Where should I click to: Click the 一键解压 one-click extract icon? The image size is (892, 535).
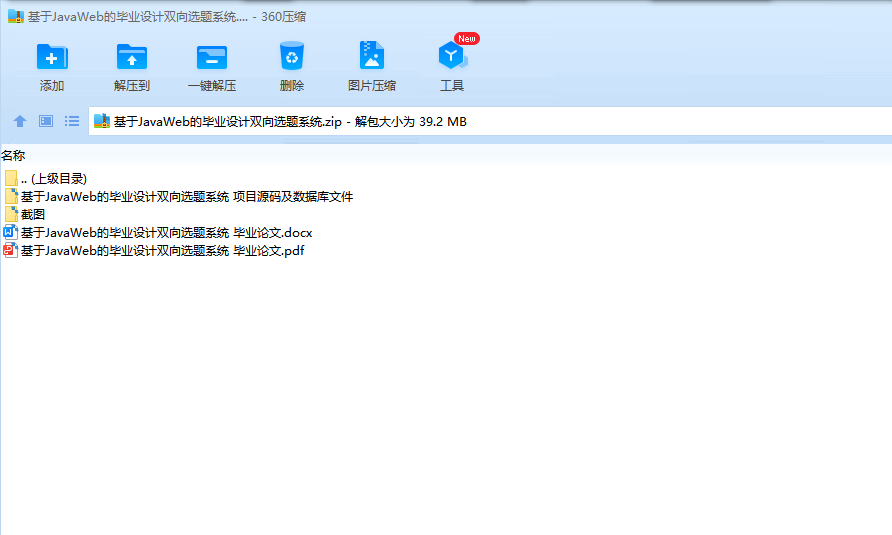(212, 57)
